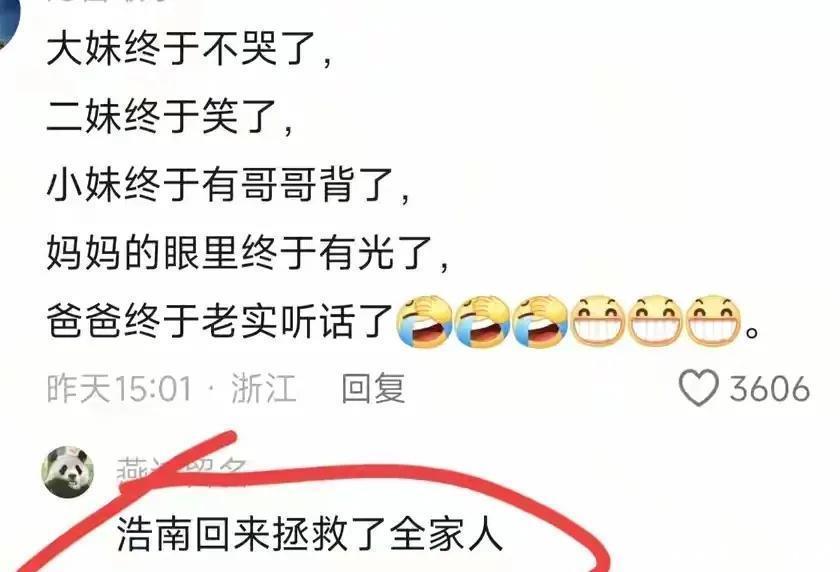Tap the first grinning teeth emoji

coord(597,320)
